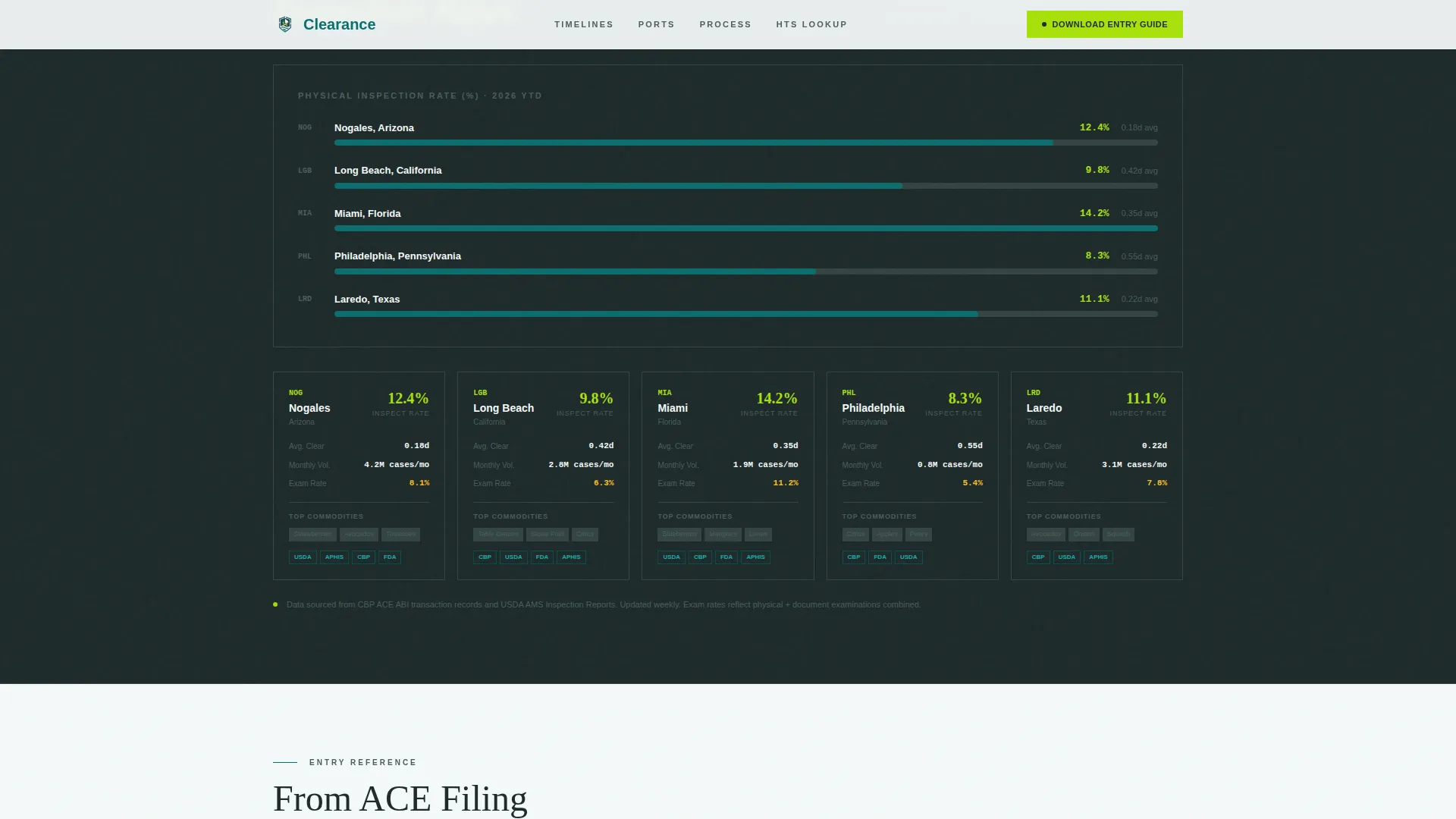
Task: Click the FDA agency tag in the Miami card
Action: [726, 557]
